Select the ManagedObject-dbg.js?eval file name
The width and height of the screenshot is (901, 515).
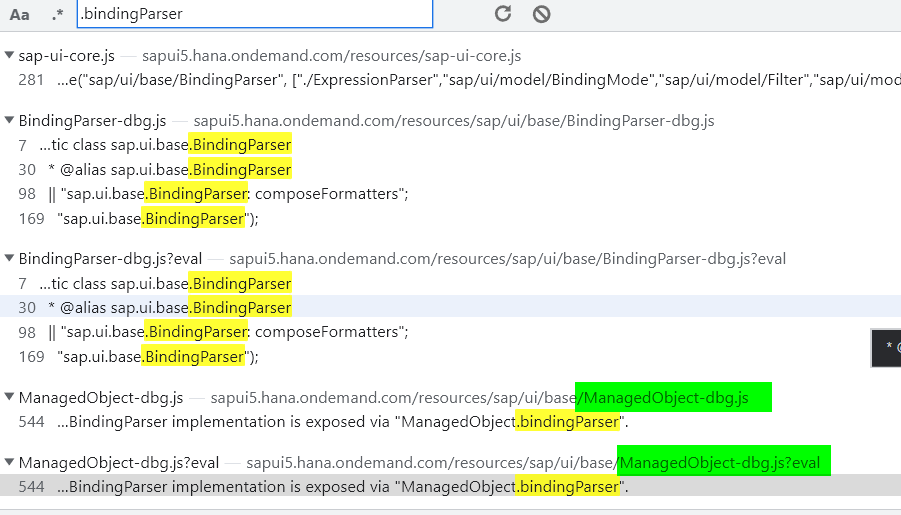[x=119, y=463]
